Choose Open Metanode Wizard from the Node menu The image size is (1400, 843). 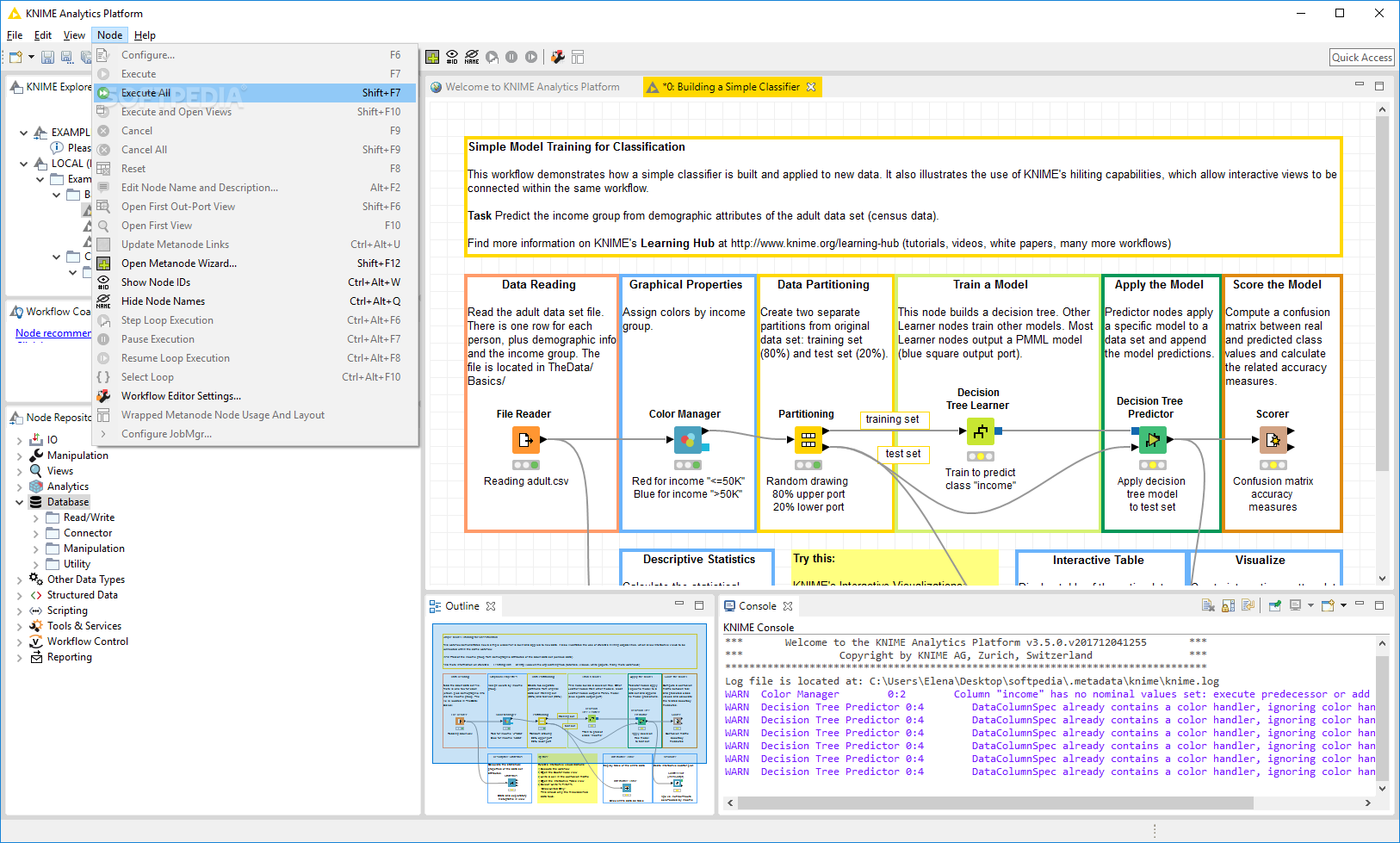click(x=255, y=263)
